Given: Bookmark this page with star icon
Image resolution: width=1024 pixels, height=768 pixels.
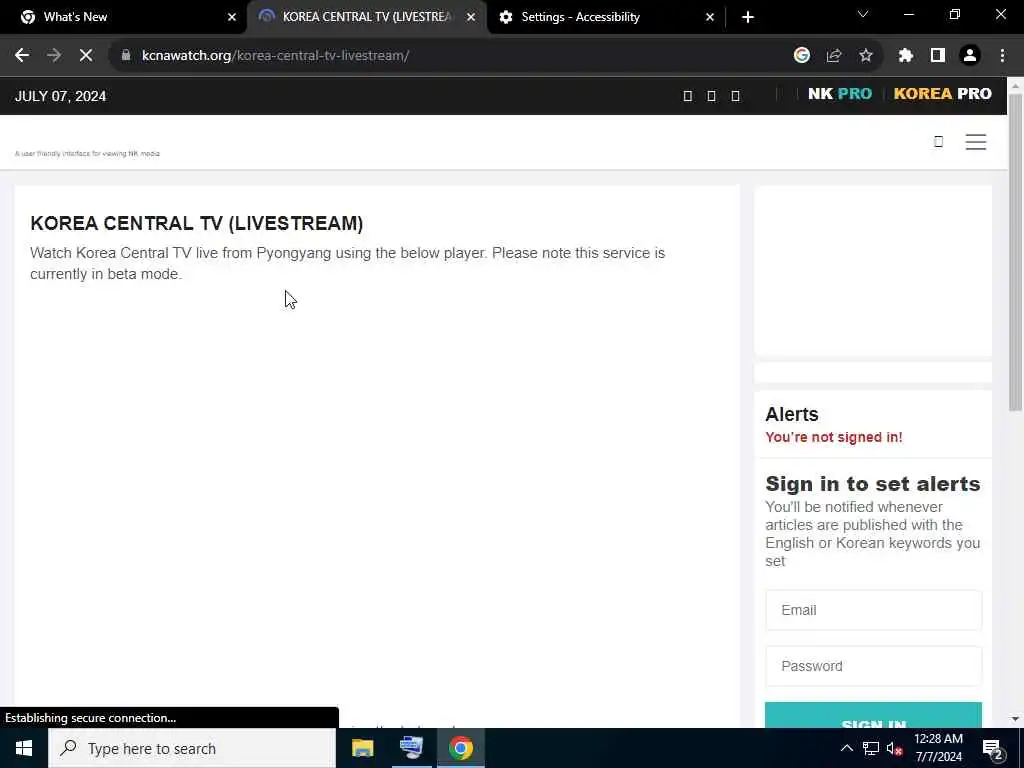Looking at the screenshot, I should point(865,56).
